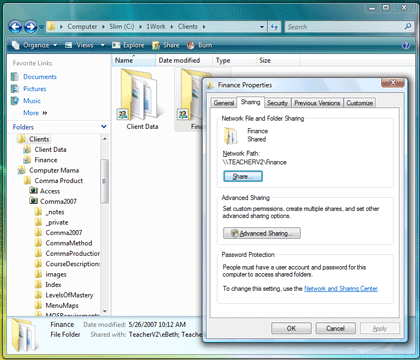Click the refresh icon beside address bar
This screenshot has height=360, width=420.
click(x=274, y=27)
